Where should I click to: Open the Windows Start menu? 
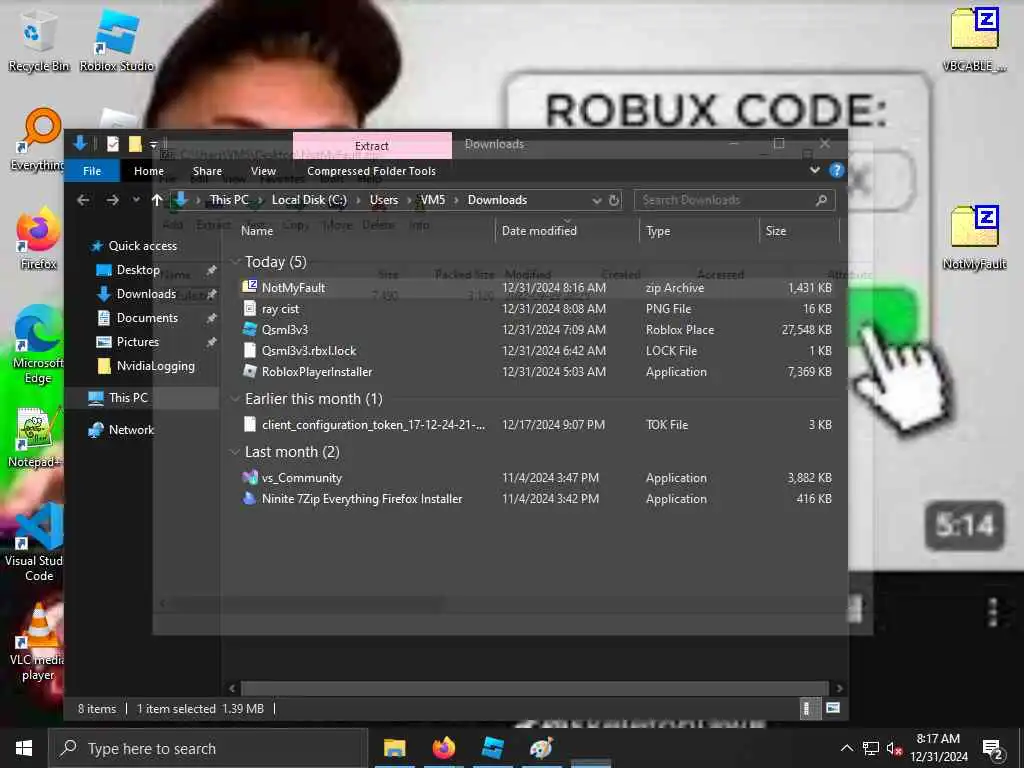point(24,748)
